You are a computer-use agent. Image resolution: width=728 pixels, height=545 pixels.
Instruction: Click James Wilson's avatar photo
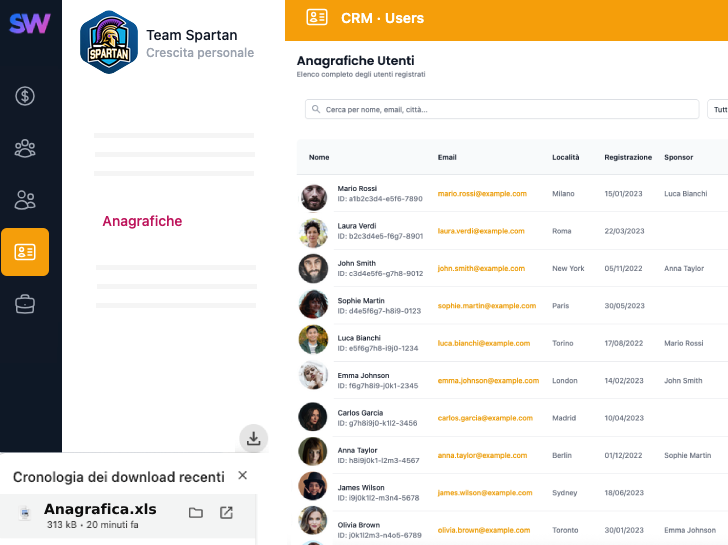tap(313, 486)
